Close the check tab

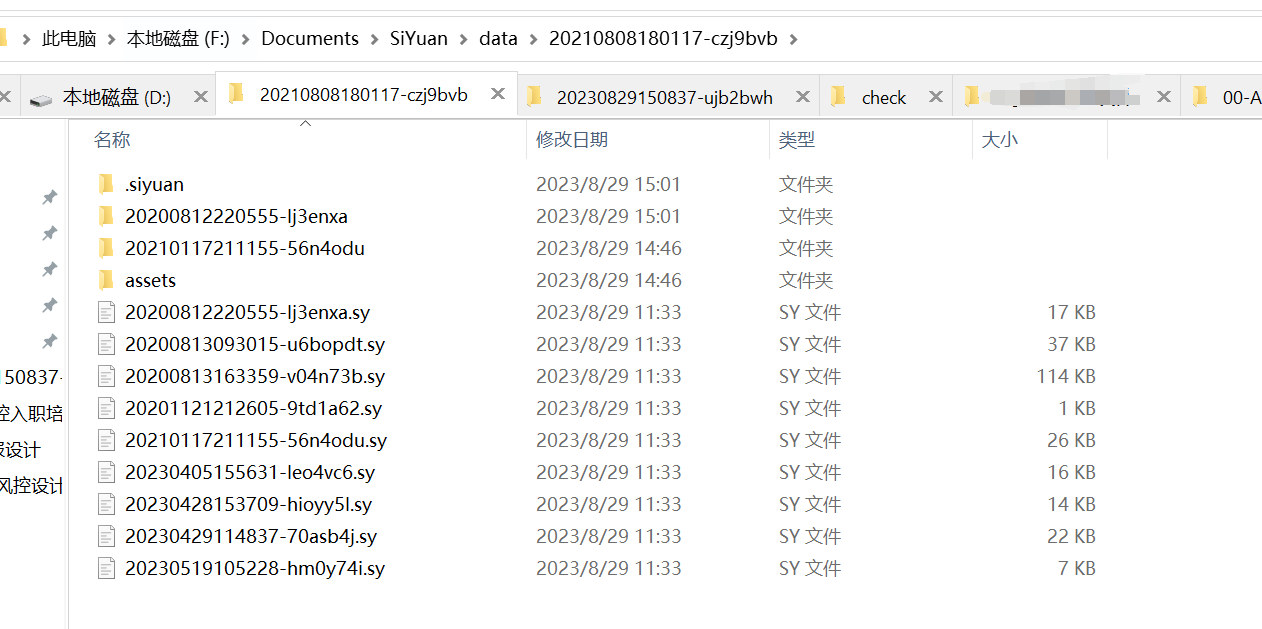pos(935,97)
